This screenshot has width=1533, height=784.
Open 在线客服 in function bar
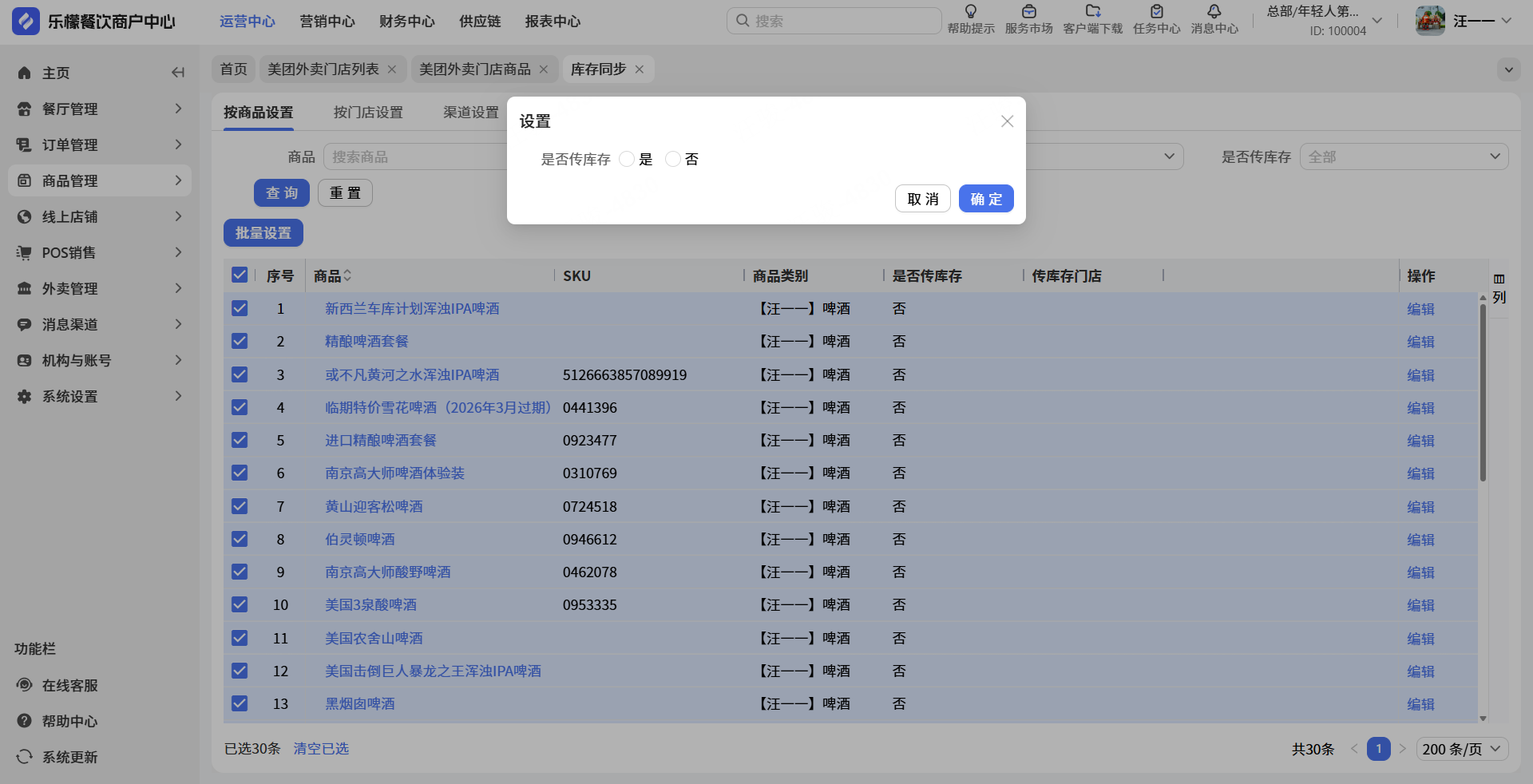point(69,685)
